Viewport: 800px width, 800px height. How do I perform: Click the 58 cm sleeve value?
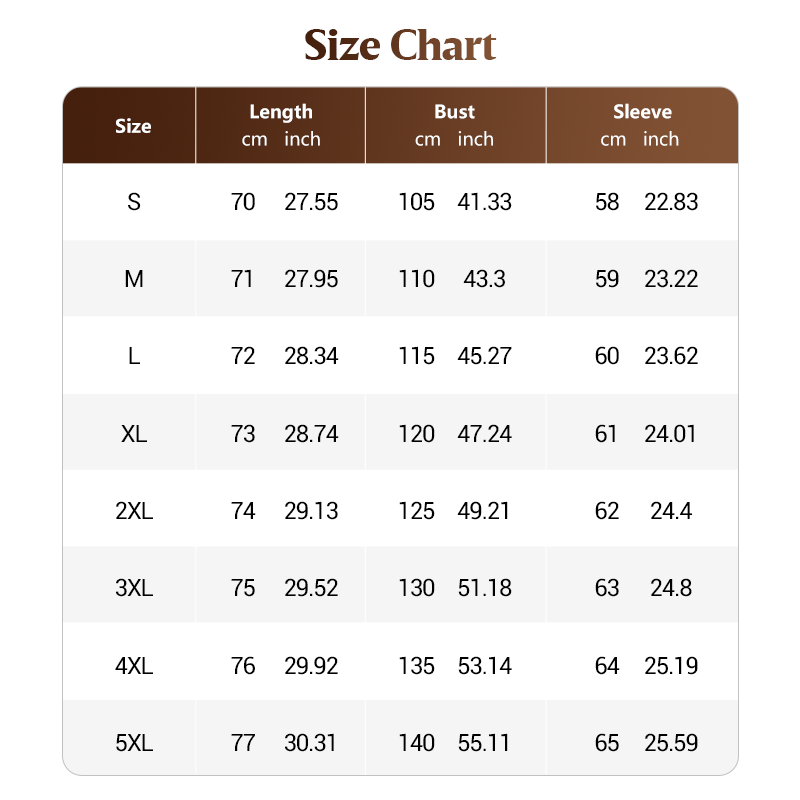[x=607, y=202]
